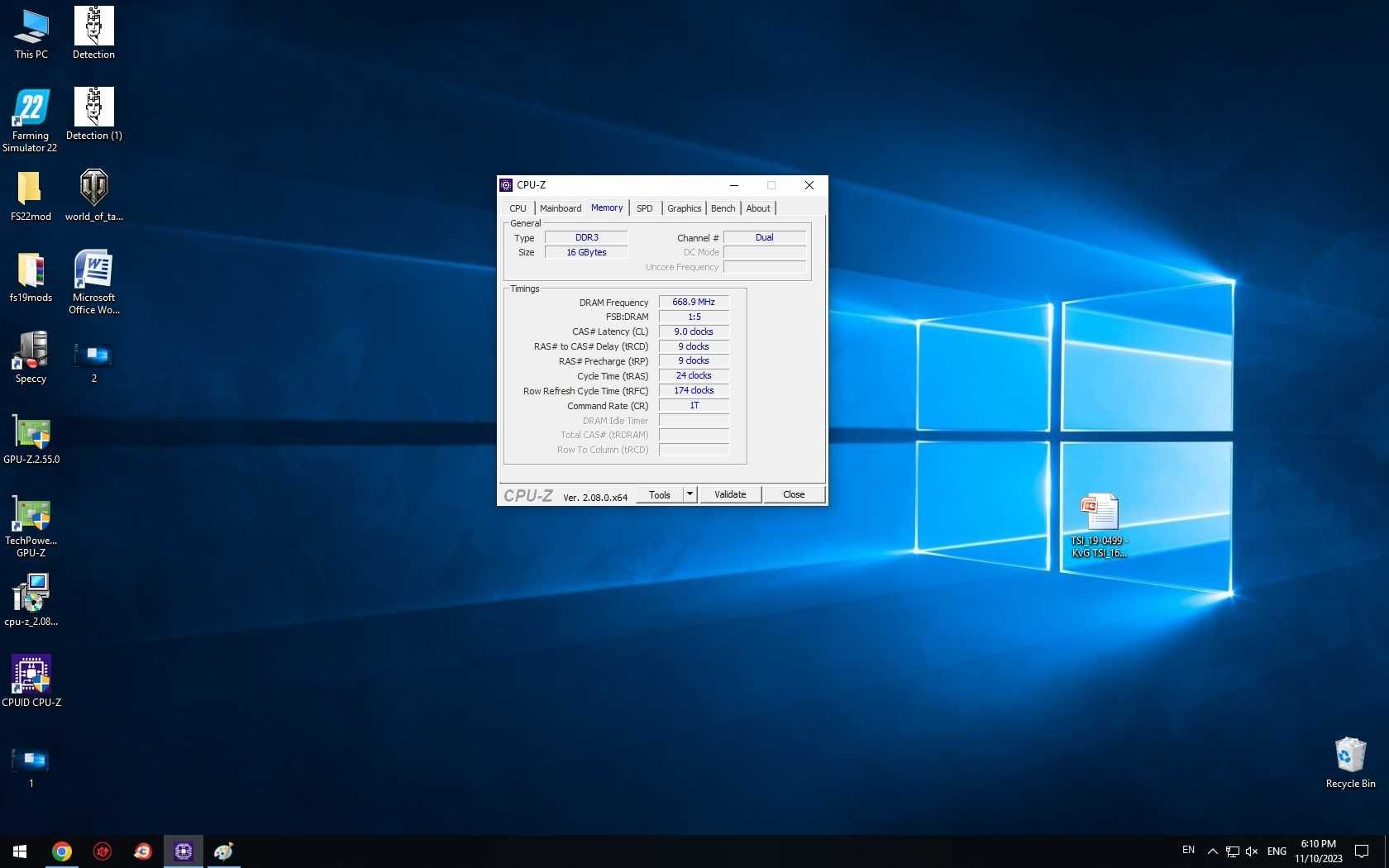Click the Close button in CPU-Z
This screenshot has width=1389, height=868.
point(794,494)
